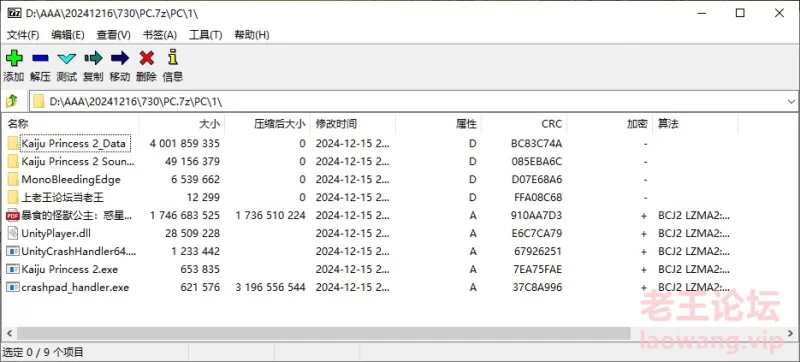Select the 上老王论坛当老王 folder name

(x=63, y=197)
